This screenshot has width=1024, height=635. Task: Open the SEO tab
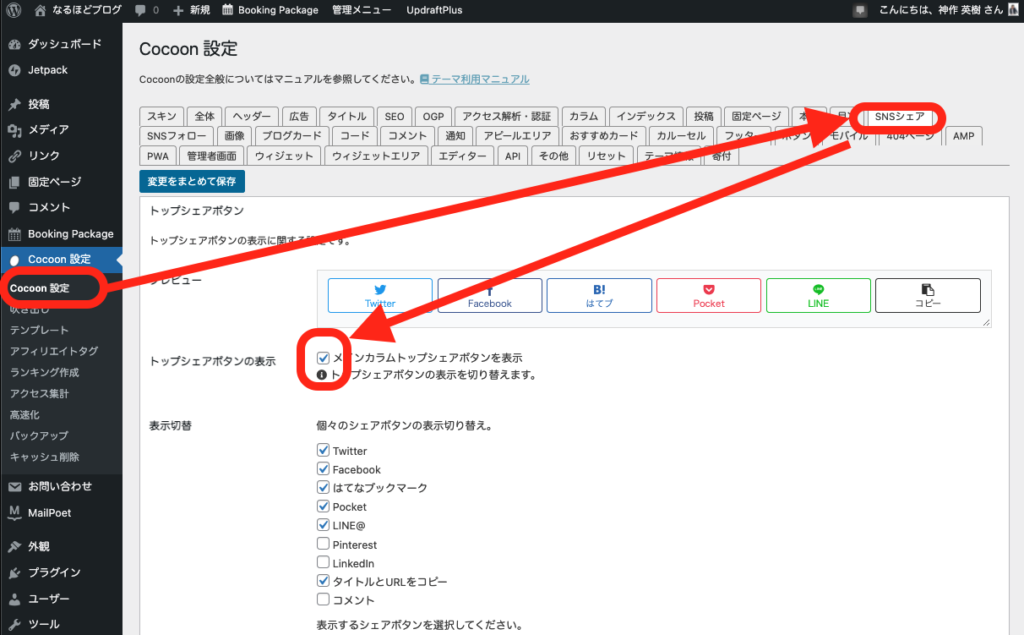(394, 116)
